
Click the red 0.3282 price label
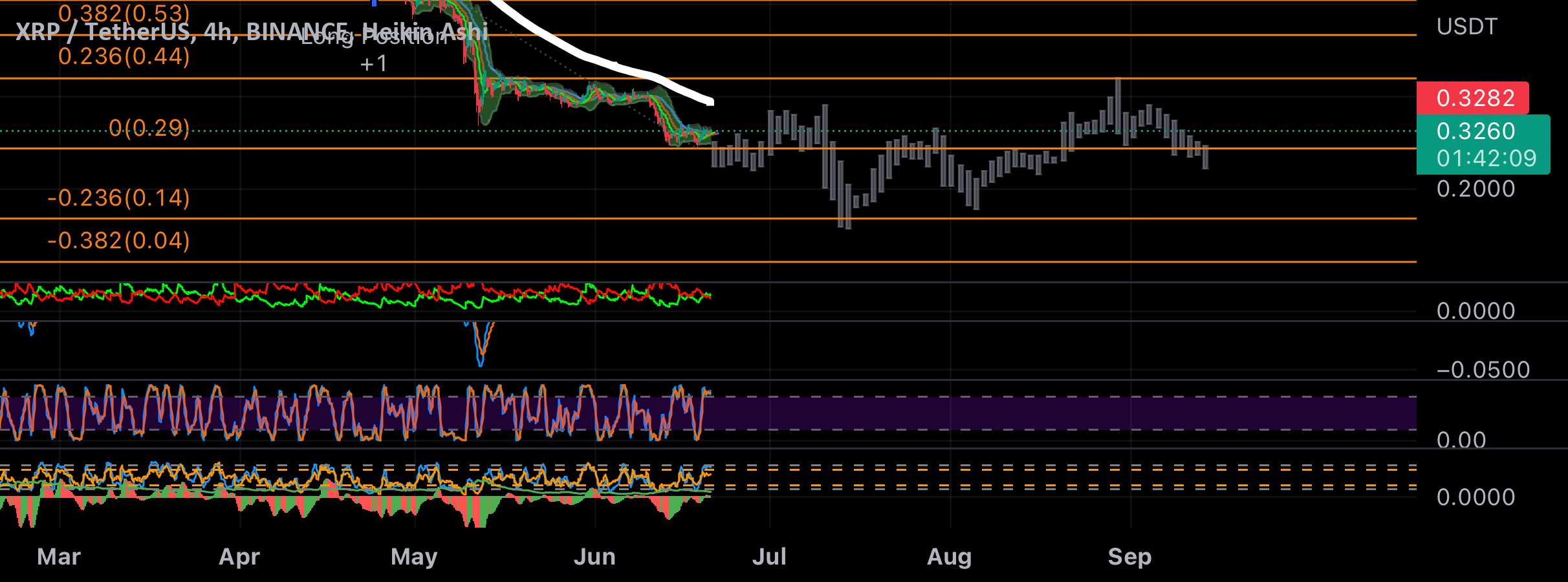pyautogui.click(x=1473, y=98)
